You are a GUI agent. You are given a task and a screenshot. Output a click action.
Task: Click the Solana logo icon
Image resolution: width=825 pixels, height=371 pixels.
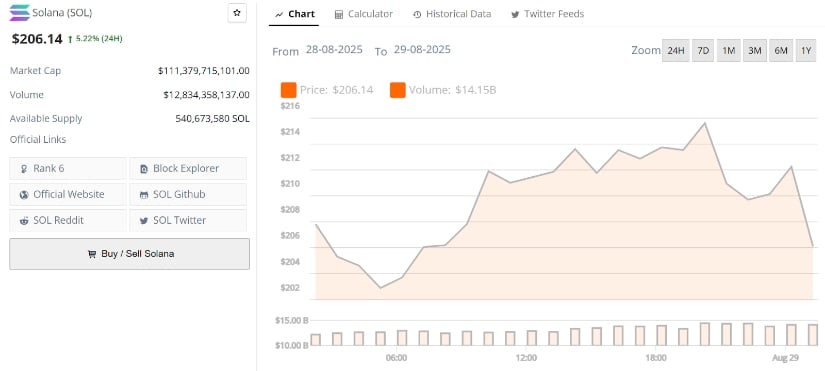point(20,13)
